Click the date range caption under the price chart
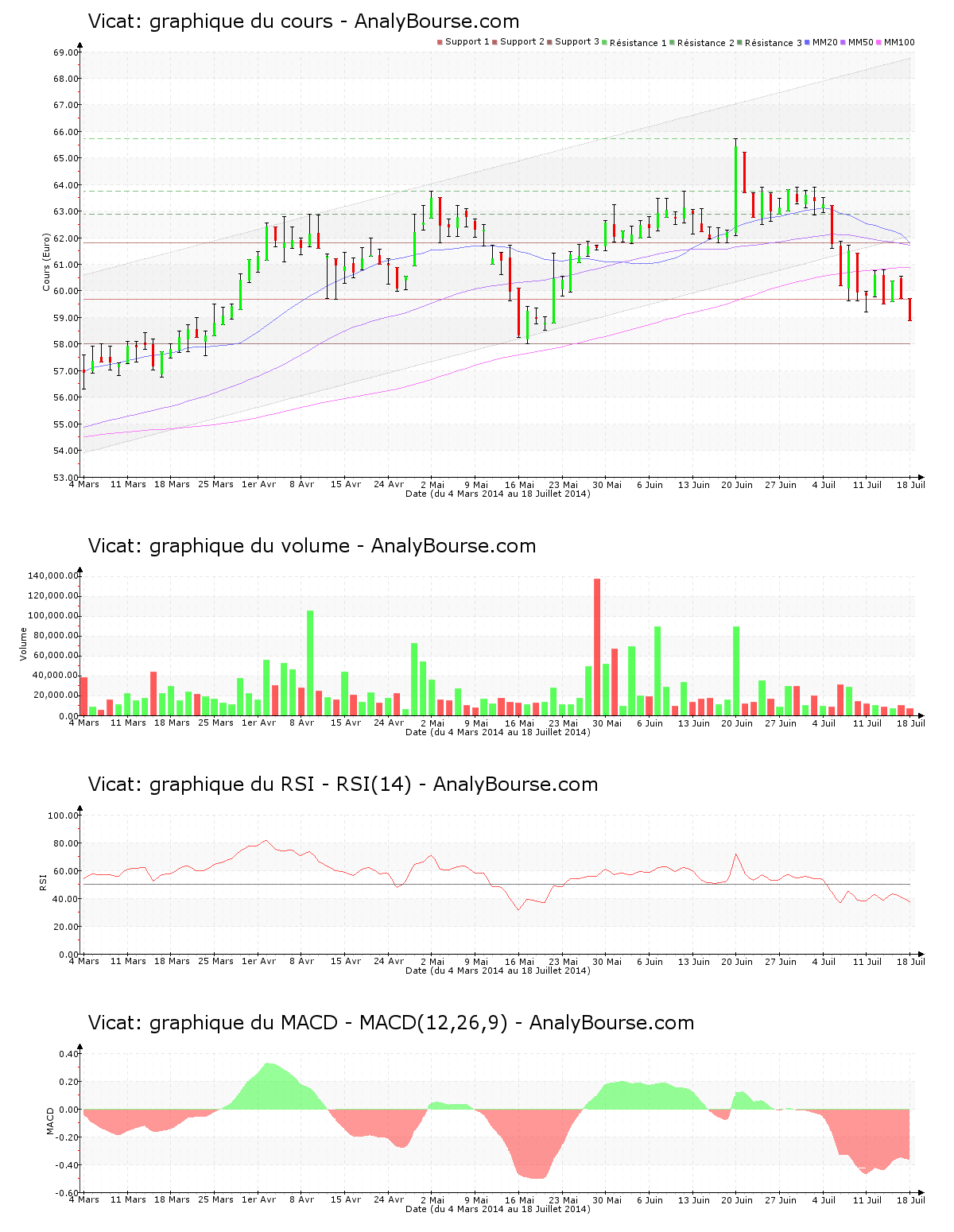Screen dimensions: 954x1232 (498, 494)
